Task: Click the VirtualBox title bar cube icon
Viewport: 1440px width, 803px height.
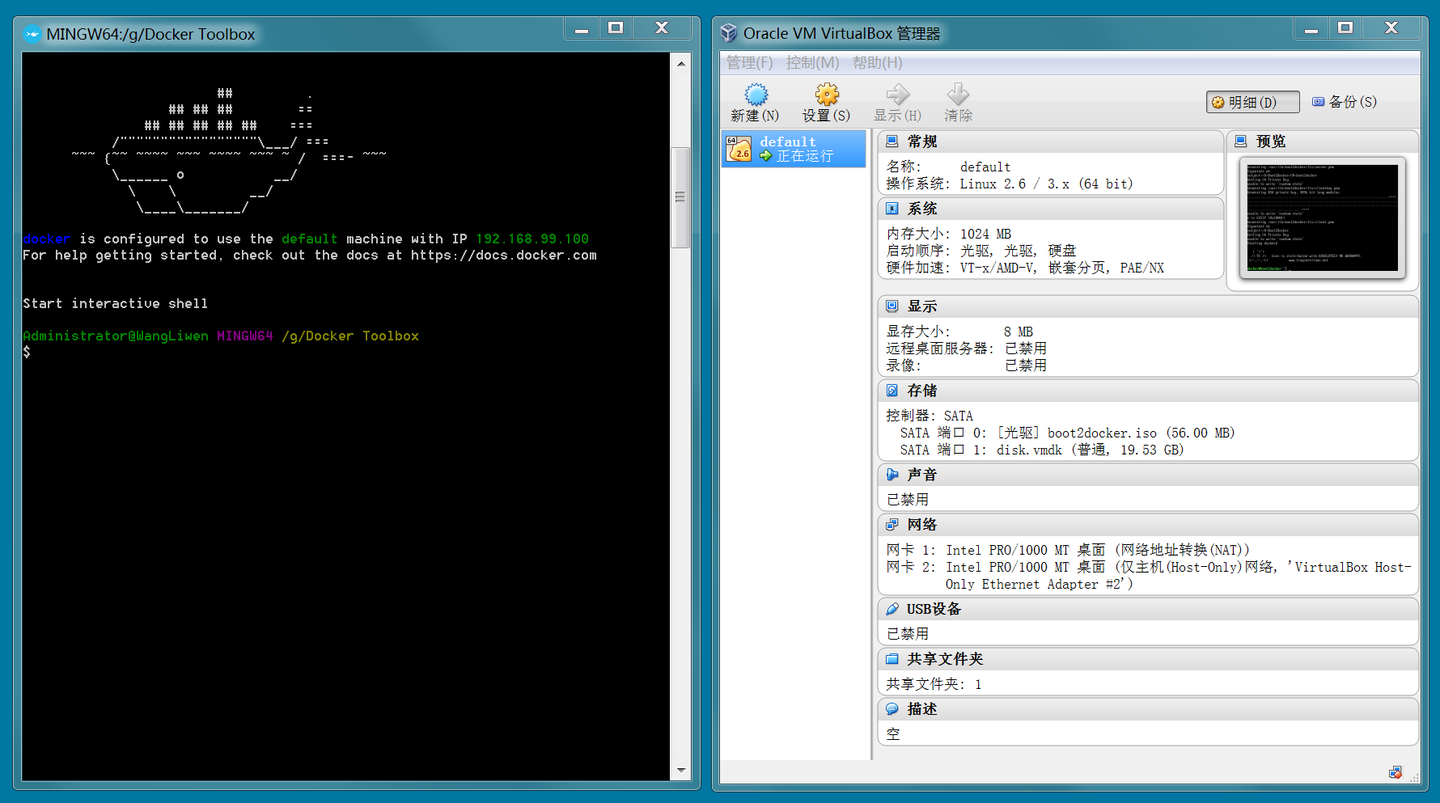Action: (729, 33)
